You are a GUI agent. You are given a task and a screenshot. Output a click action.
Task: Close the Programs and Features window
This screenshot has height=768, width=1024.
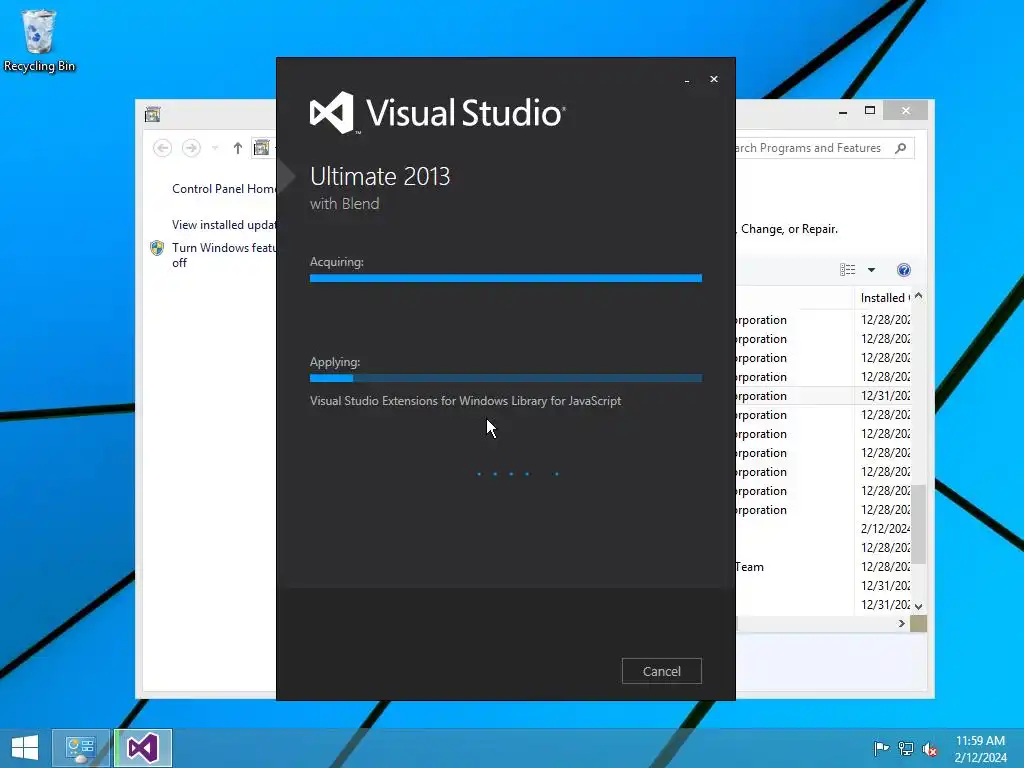(905, 111)
